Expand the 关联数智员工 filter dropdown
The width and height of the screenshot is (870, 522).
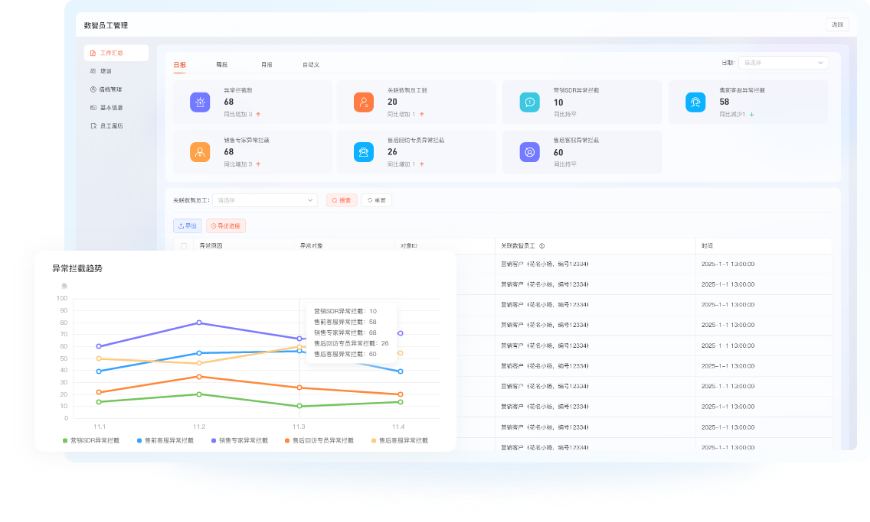pos(265,200)
